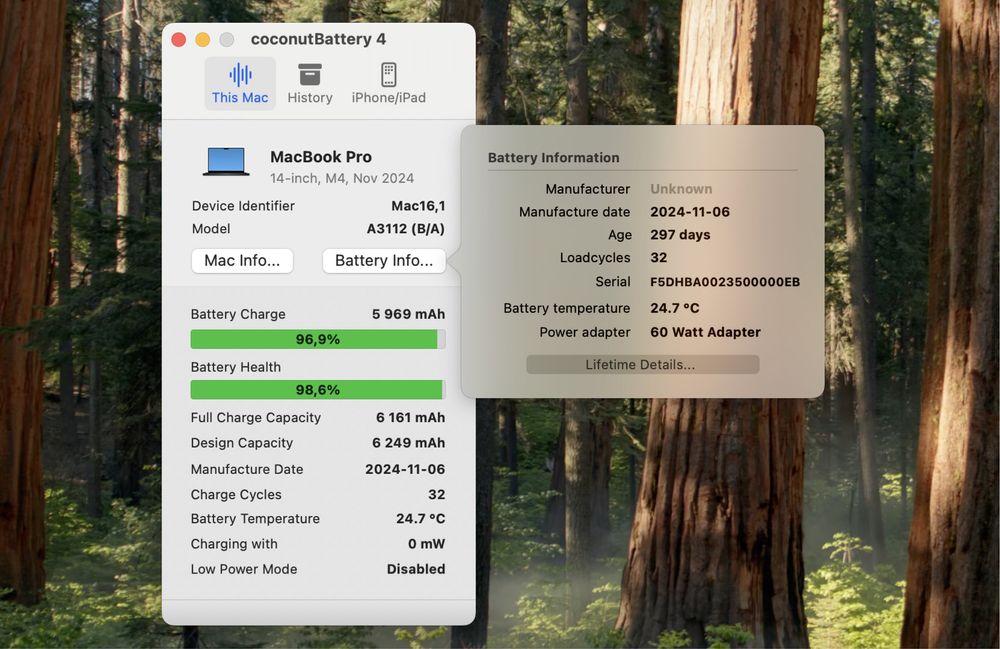
Task: Select the Charge Cycles value 32
Action: click(x=437, y=495)
